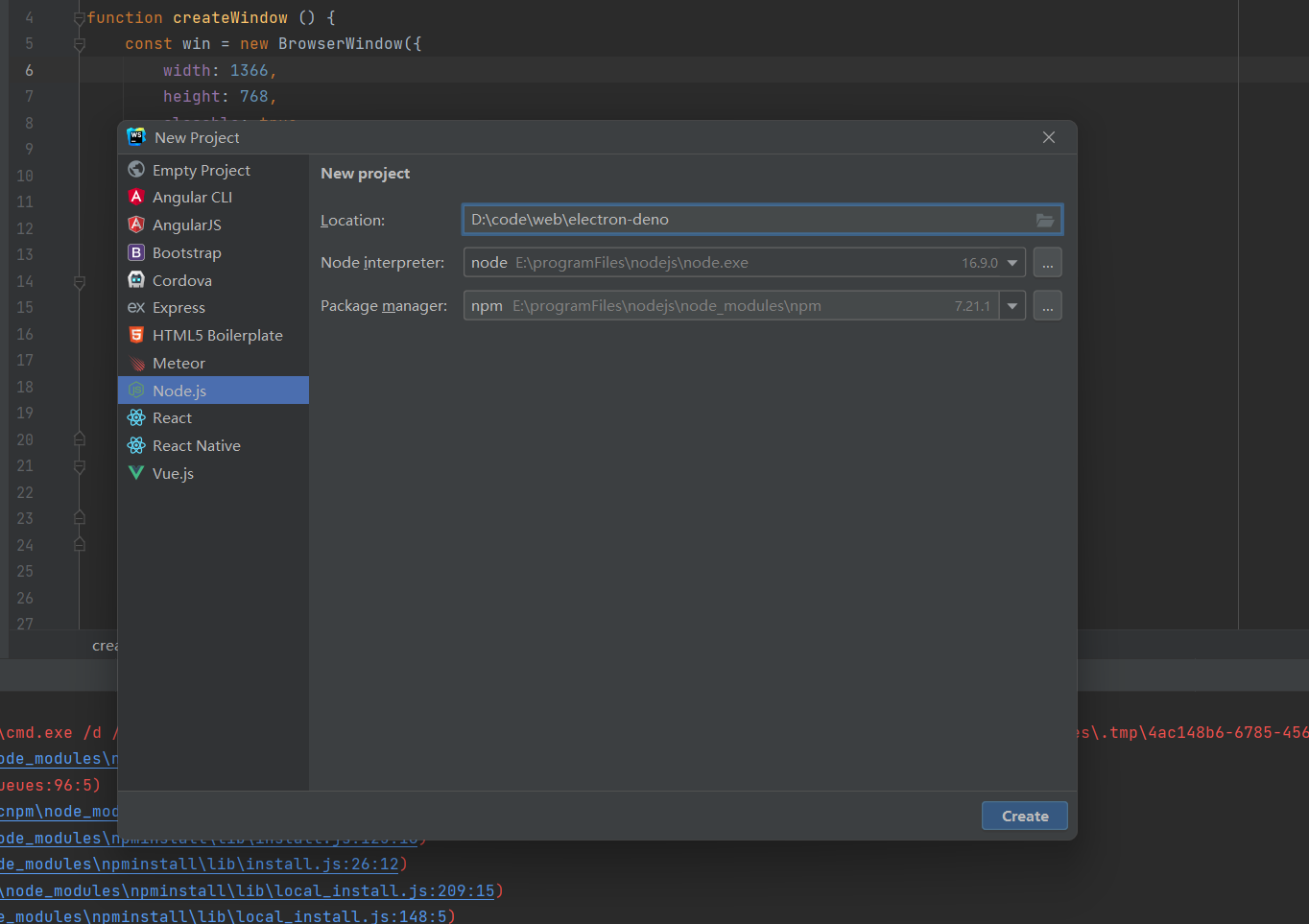The width and height of the screenshot is (1309, 924).
Task: Expand Node interpreter dropdown arrow
Action: 1012,263
